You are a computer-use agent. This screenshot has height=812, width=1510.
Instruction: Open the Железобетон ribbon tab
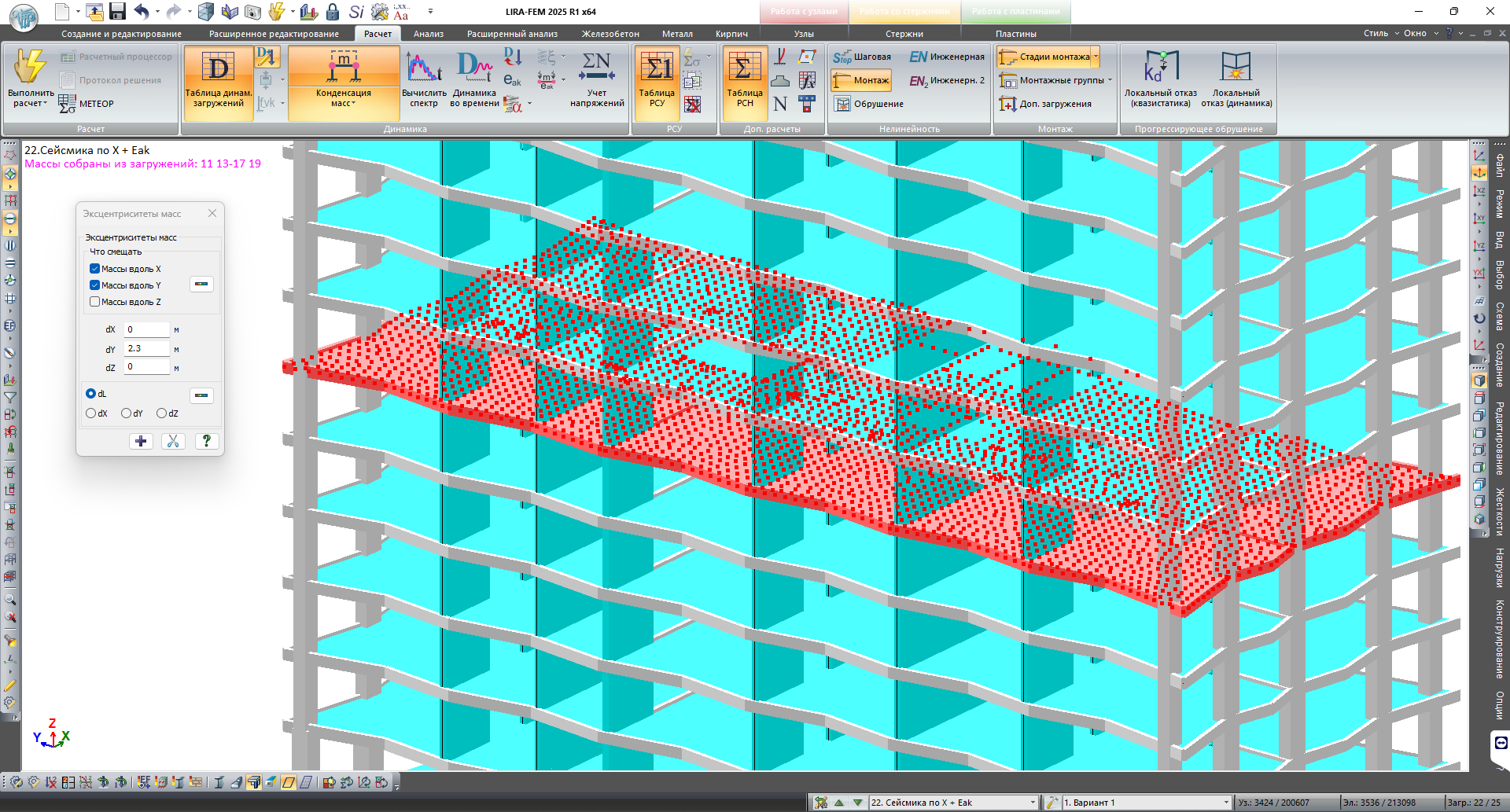(x=610, y=34)
